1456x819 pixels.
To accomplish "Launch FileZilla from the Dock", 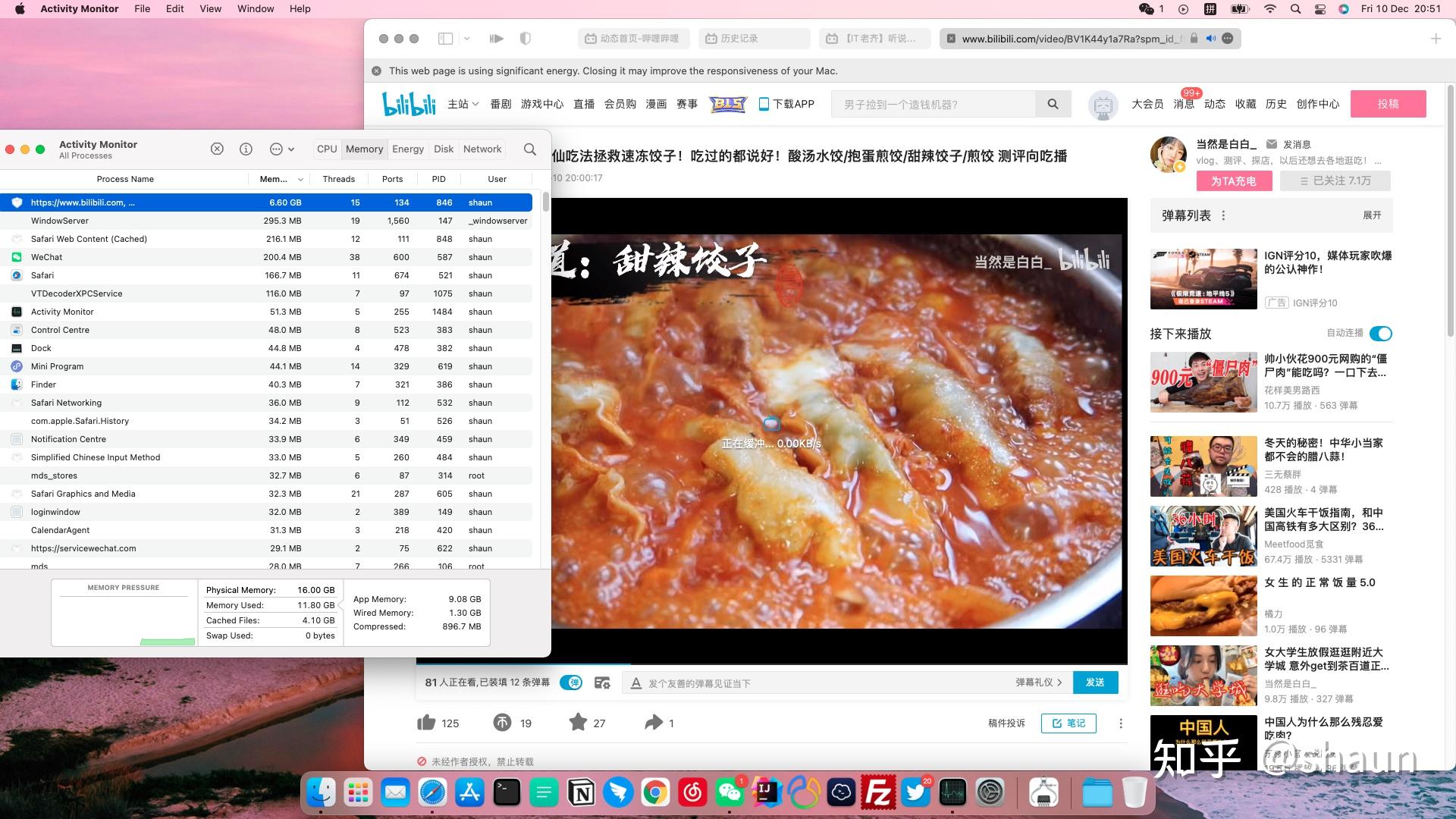I will click(878, 793).
